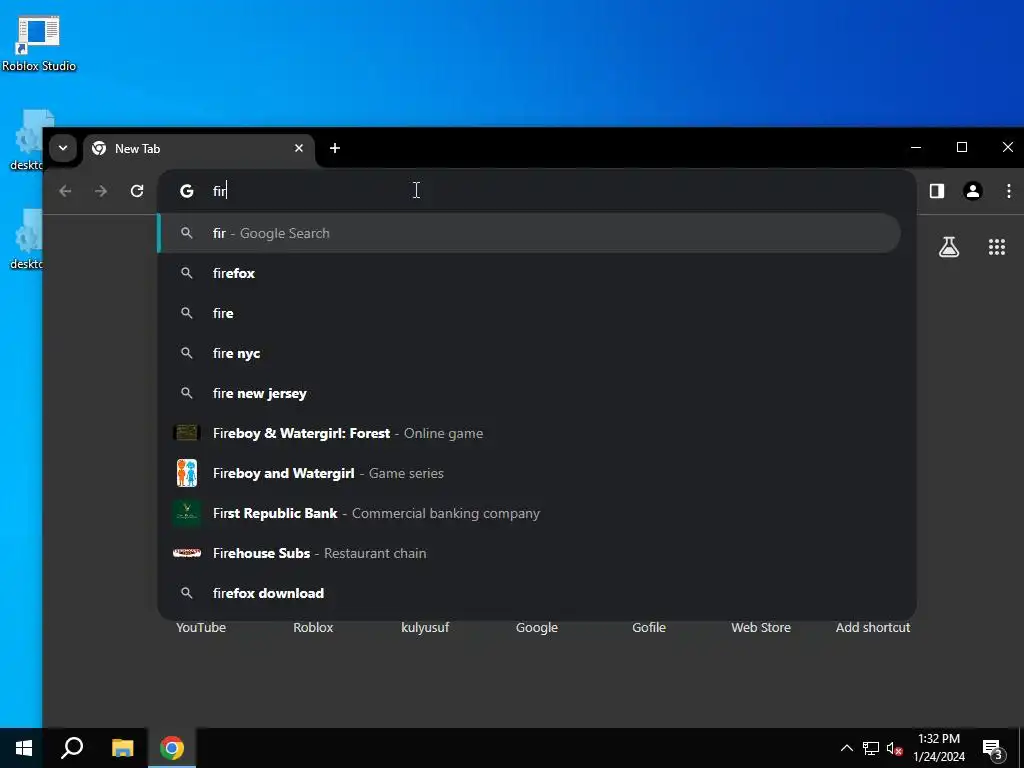Click the magnifier icon beside "fire nyc"
Screen dimensions: 1024x768
(x=187, y=353)
